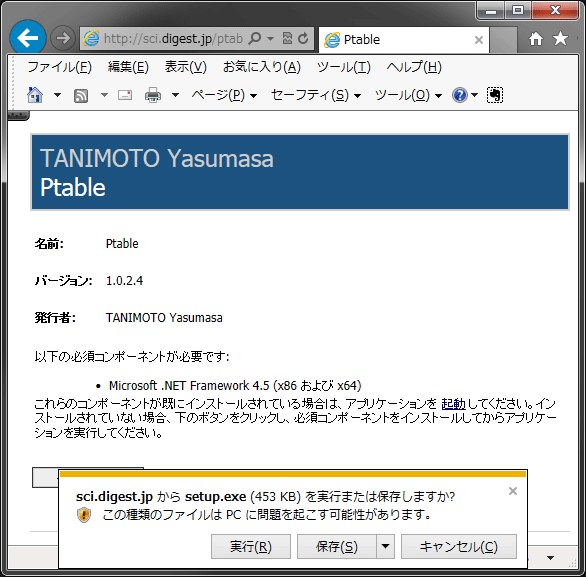586x577 pixels.
Task: Minimize the browser window
Action: (491, 10)
